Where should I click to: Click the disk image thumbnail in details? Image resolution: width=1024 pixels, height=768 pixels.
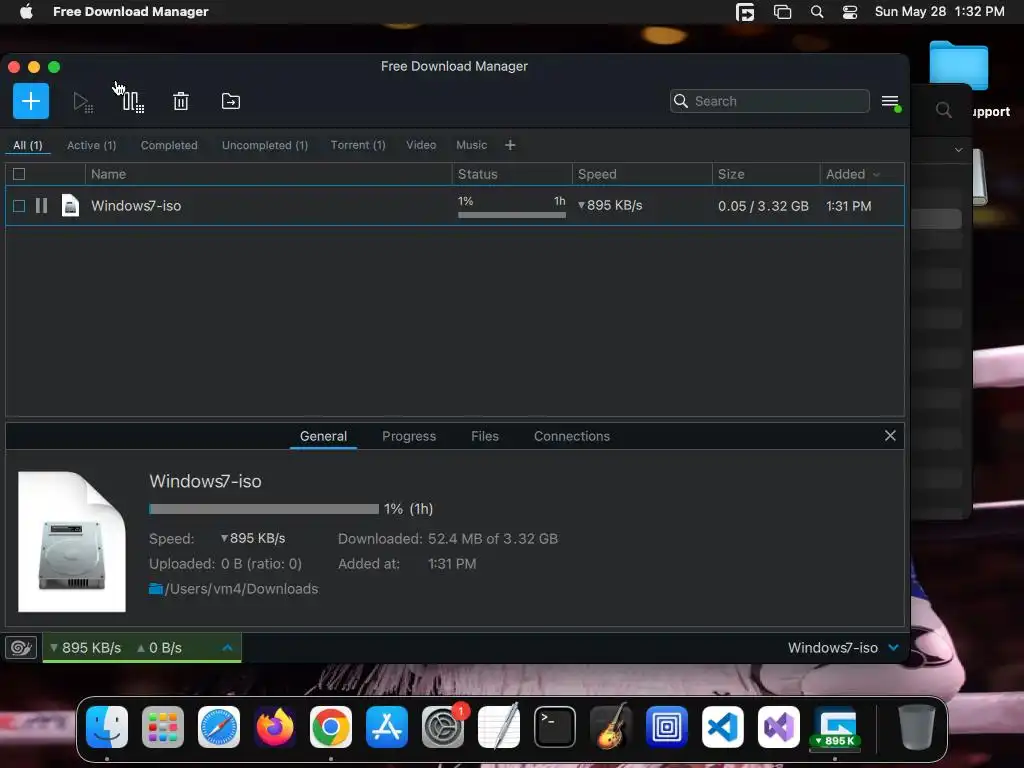(x=72, y=542)
